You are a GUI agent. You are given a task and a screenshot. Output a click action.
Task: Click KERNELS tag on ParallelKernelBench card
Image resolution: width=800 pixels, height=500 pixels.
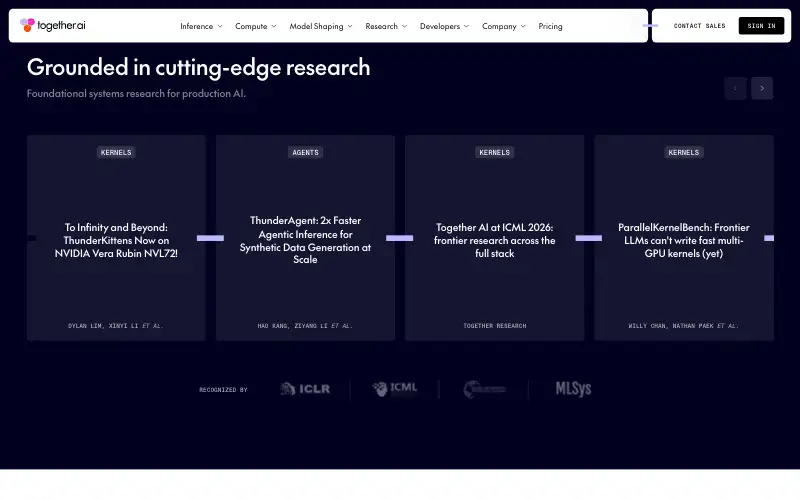pos(684,153)
